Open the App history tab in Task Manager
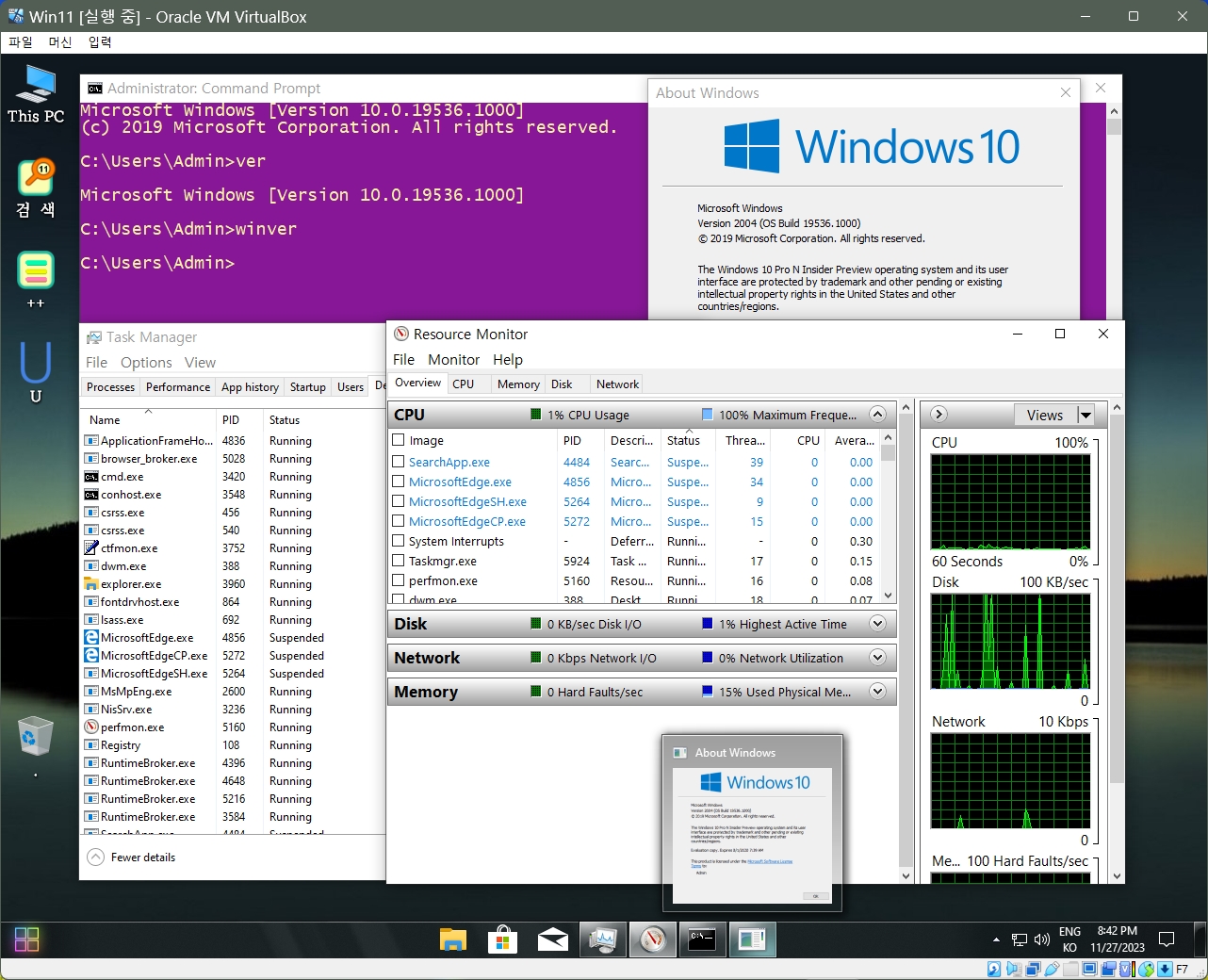Viewport: 1208px width, 980px height. [x=250, y=387]
